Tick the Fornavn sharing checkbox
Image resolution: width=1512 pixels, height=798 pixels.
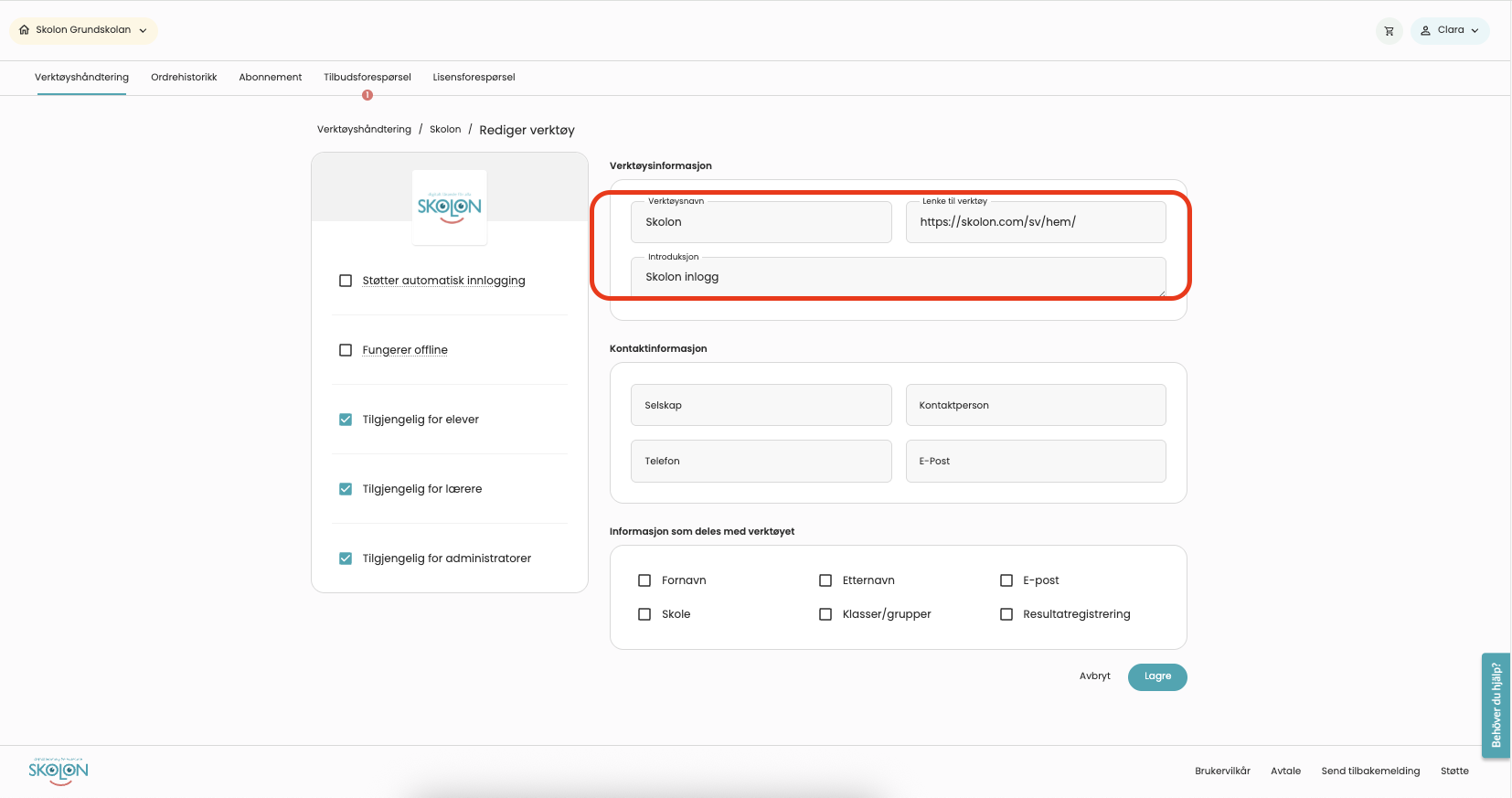[x=644, y=580]
